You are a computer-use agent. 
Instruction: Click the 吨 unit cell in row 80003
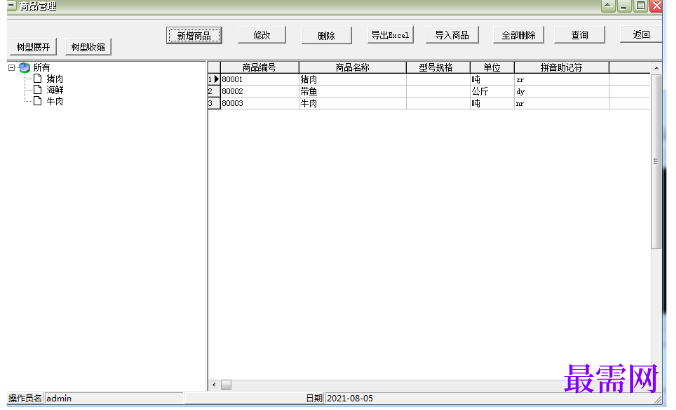(x=492, y=103)
